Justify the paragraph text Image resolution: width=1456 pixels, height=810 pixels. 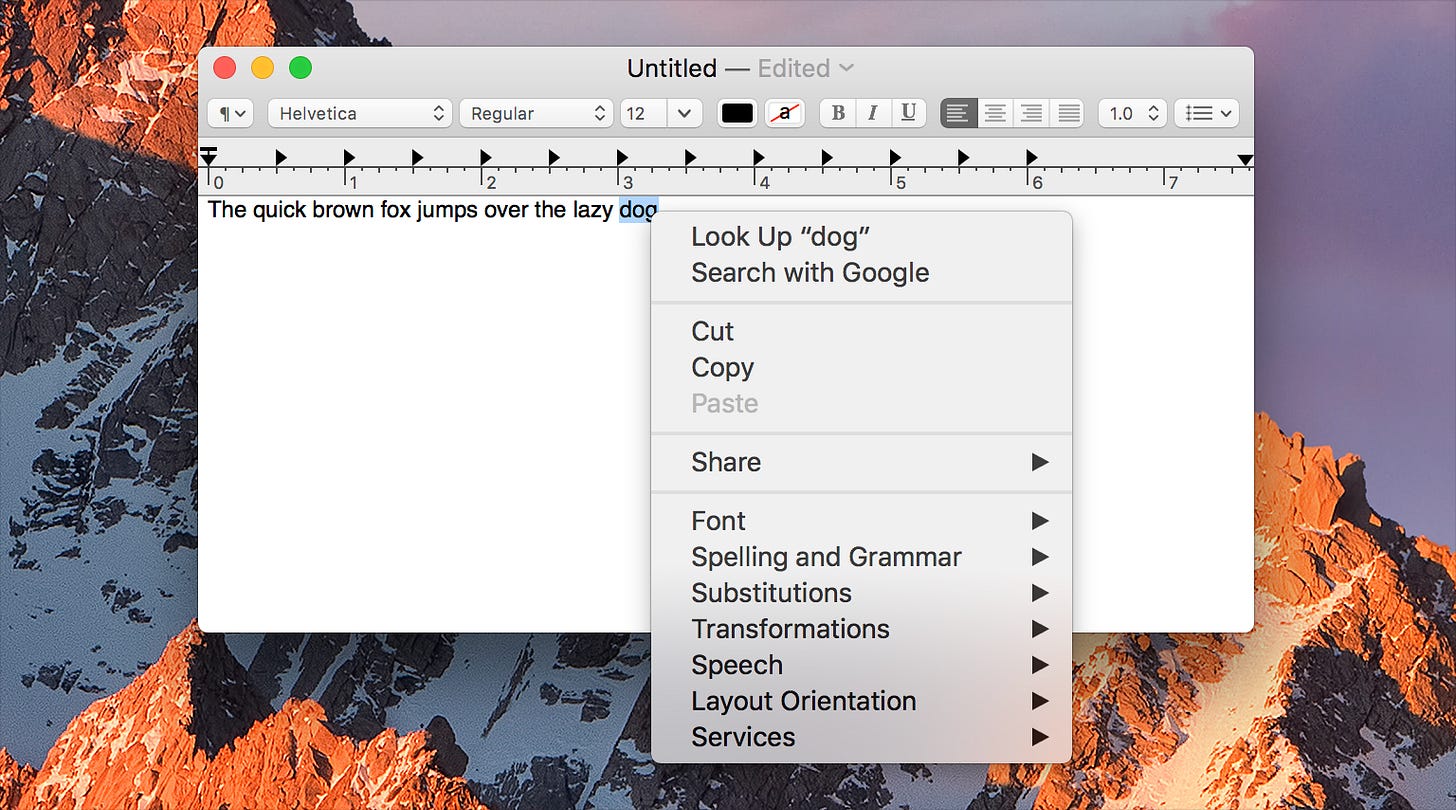click(x=1068, y=113)
